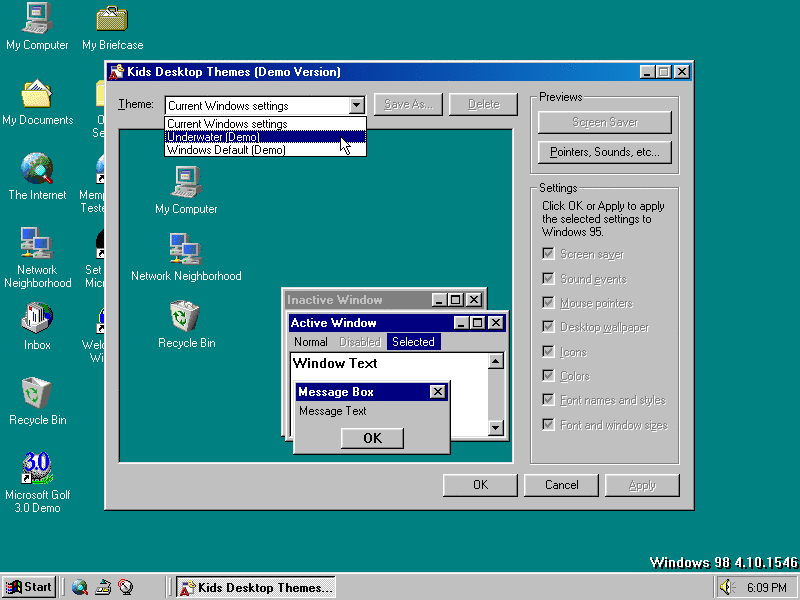Click the volume speaker tray icon
This screenshot has height=600, width=800.
click(x=725, y=587)
